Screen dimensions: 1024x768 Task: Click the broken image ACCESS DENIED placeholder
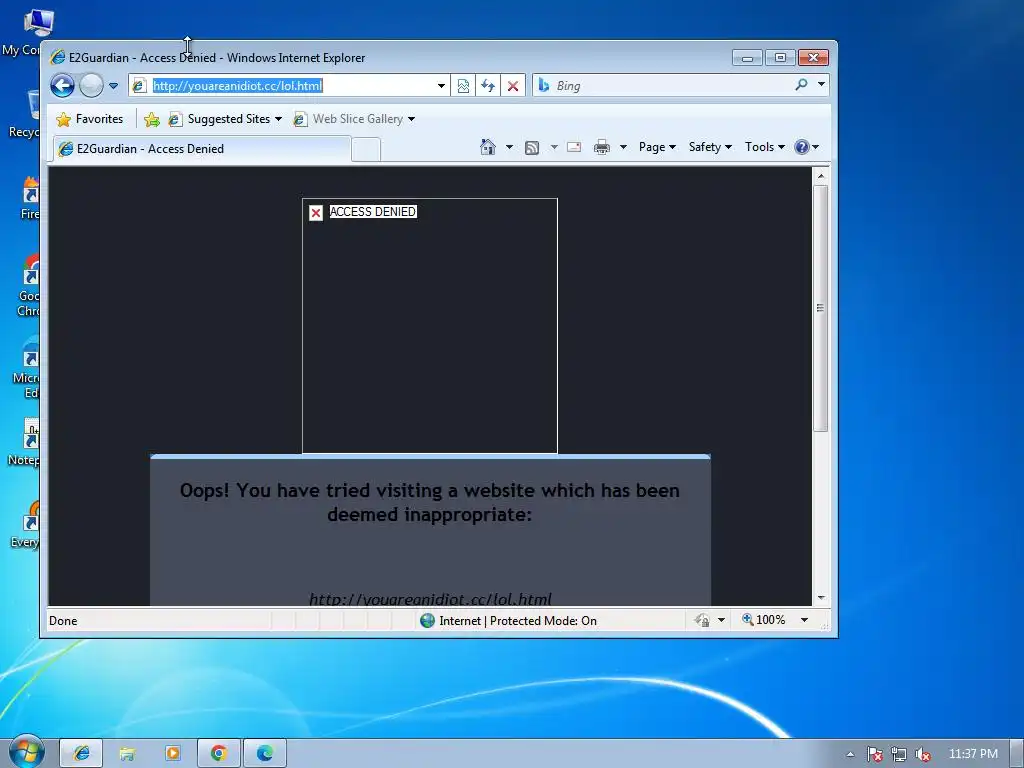pos(430,325)
